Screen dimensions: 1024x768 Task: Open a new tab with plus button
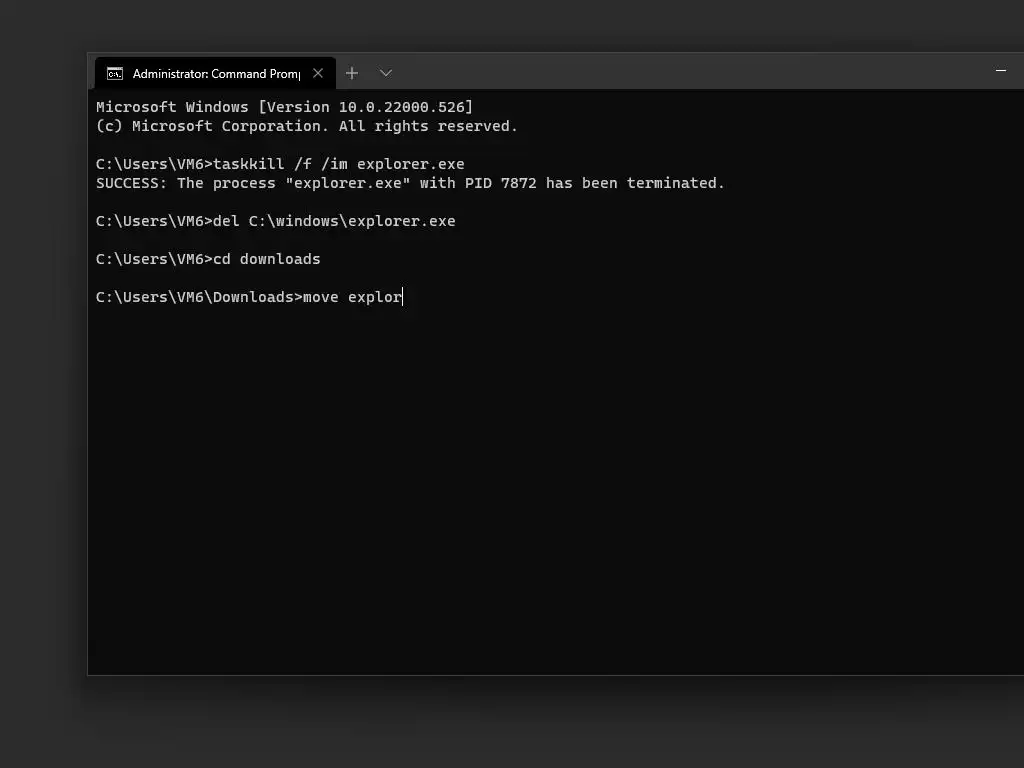(352, 73)
